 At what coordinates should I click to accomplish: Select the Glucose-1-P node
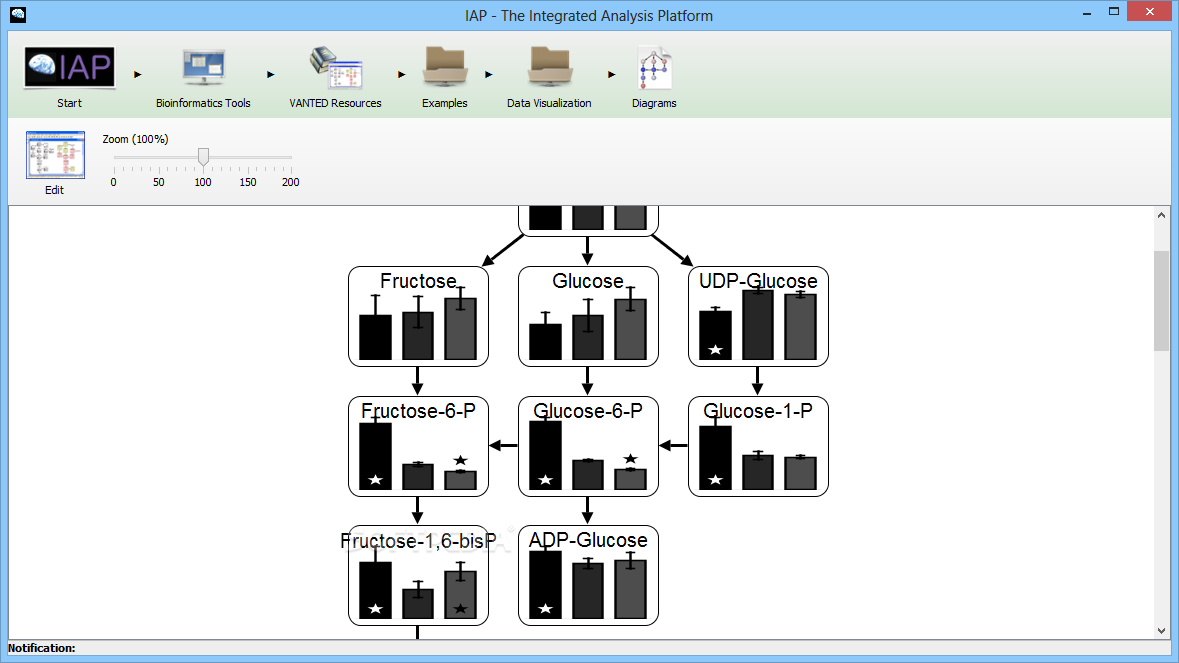pos(758,447)
